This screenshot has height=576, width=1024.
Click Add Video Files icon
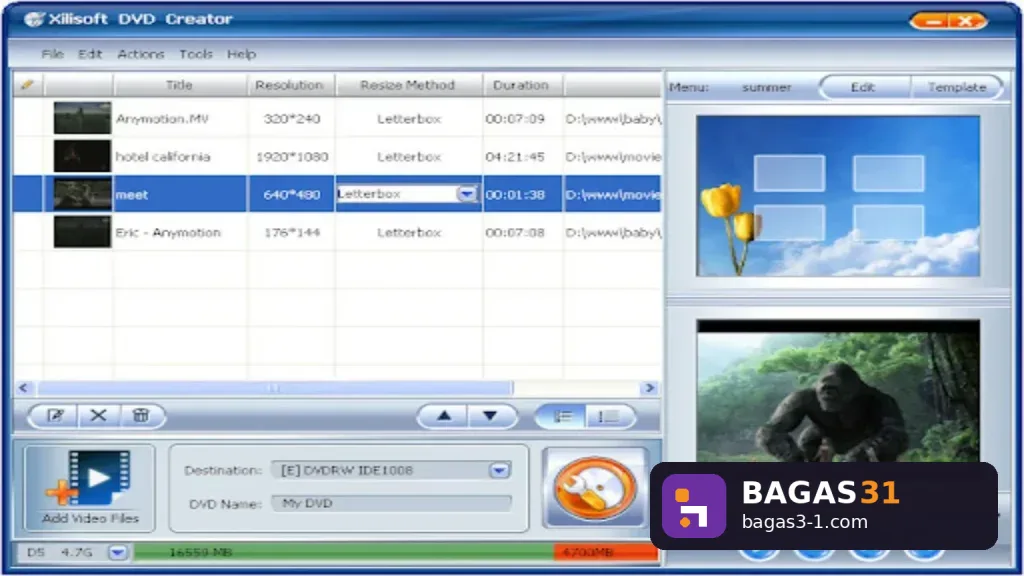(90, 487)
